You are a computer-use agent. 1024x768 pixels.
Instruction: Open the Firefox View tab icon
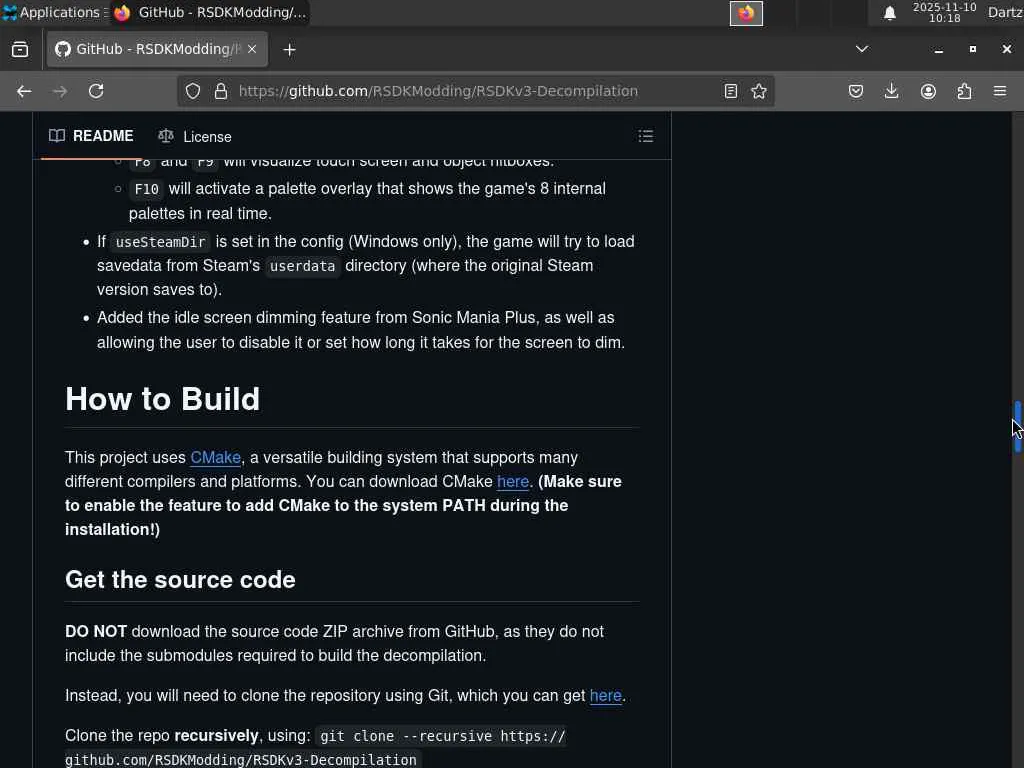pos(20,50)
